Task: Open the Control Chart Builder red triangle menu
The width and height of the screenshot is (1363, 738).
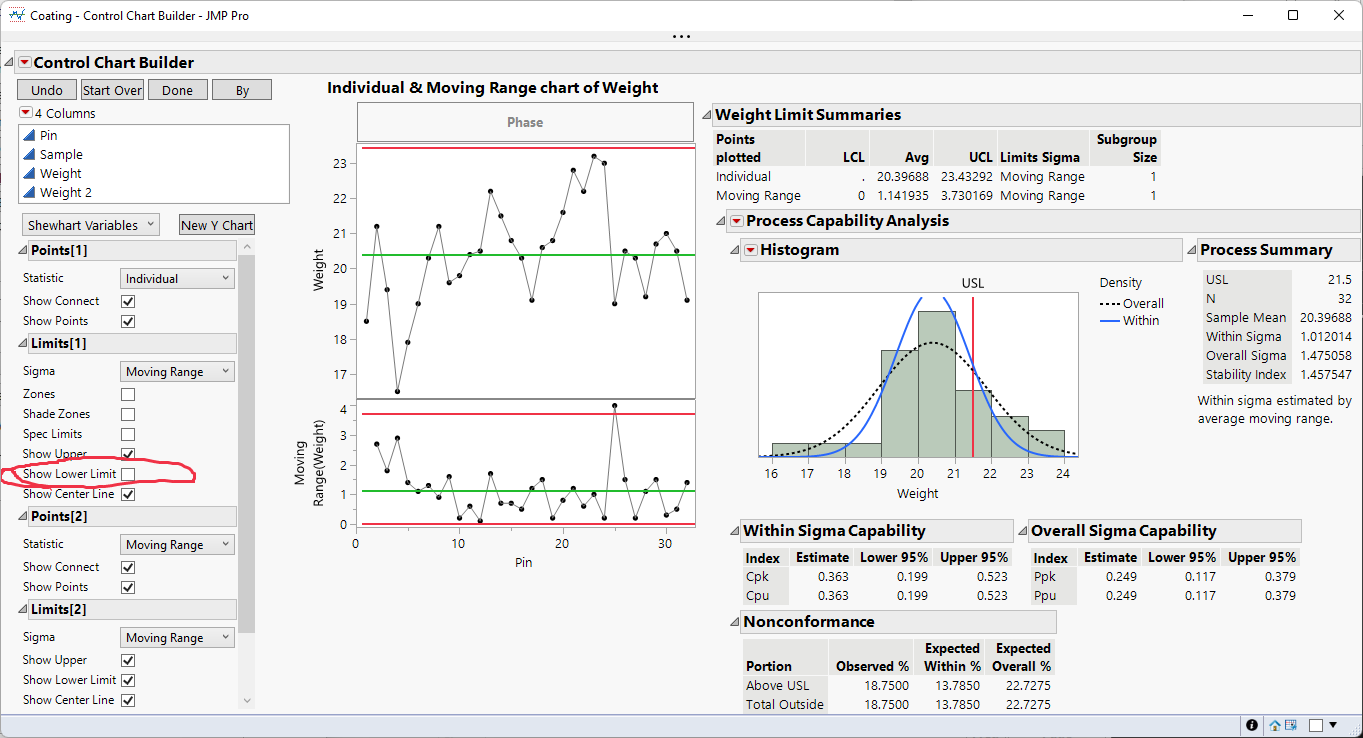Action: point(25,63)
